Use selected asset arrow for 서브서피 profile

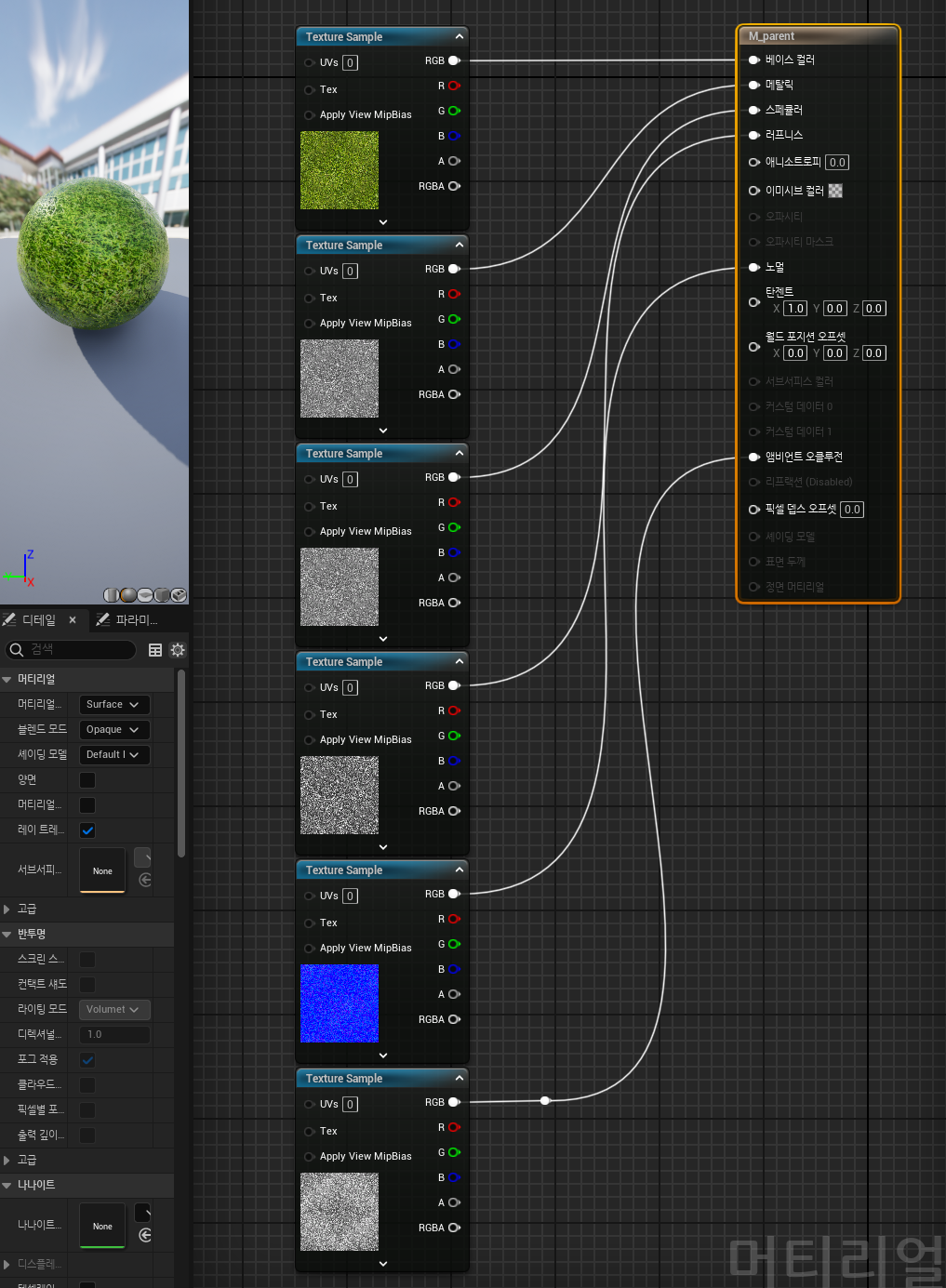[x=145, y=880]
